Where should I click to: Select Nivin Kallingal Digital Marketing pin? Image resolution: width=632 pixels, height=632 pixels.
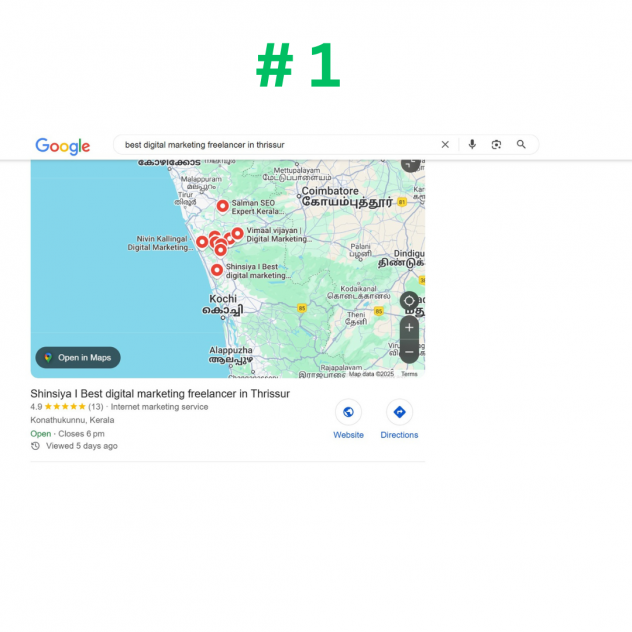pos(202,242)
